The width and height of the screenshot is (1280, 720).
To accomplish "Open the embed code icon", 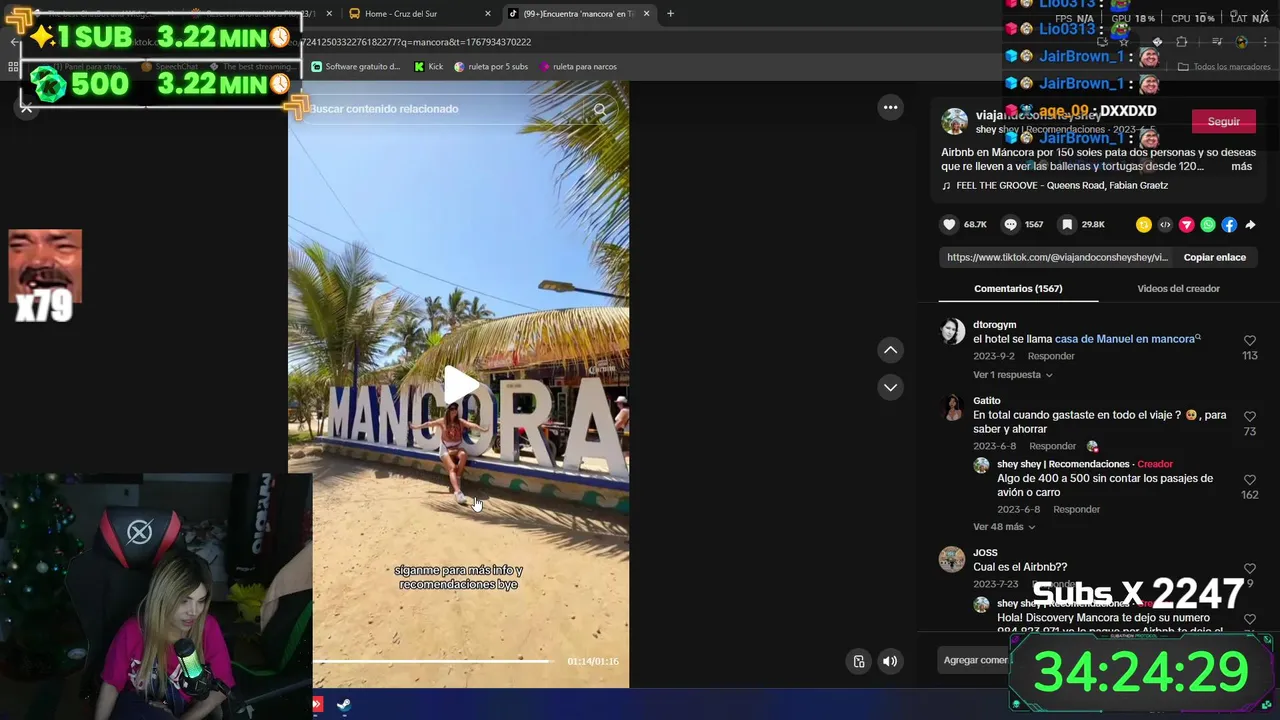I will coord(1165,225).
